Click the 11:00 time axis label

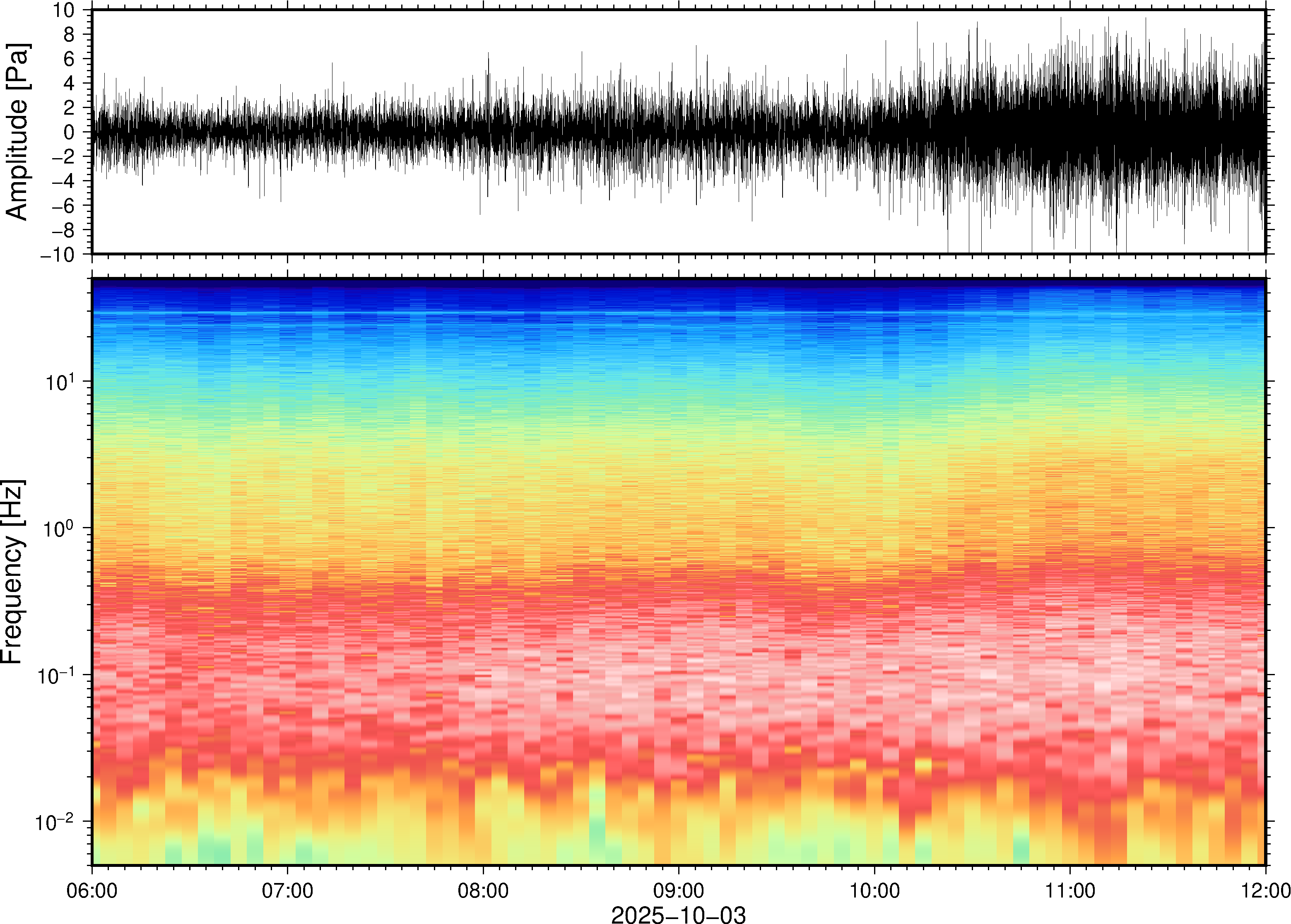pyautogui.click(x=1069, y=890)
